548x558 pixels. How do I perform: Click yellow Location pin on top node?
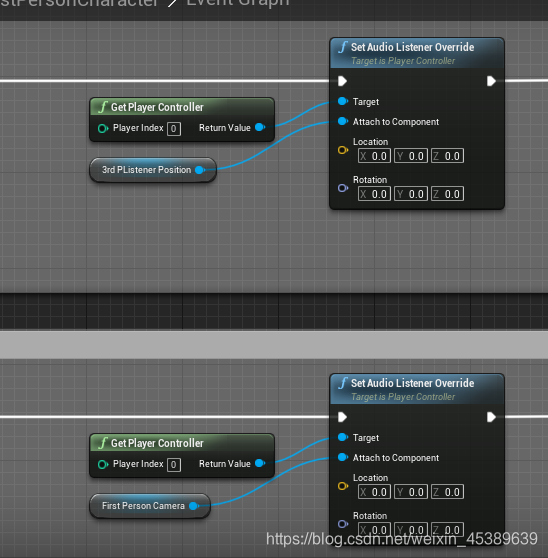click(343, 150)
